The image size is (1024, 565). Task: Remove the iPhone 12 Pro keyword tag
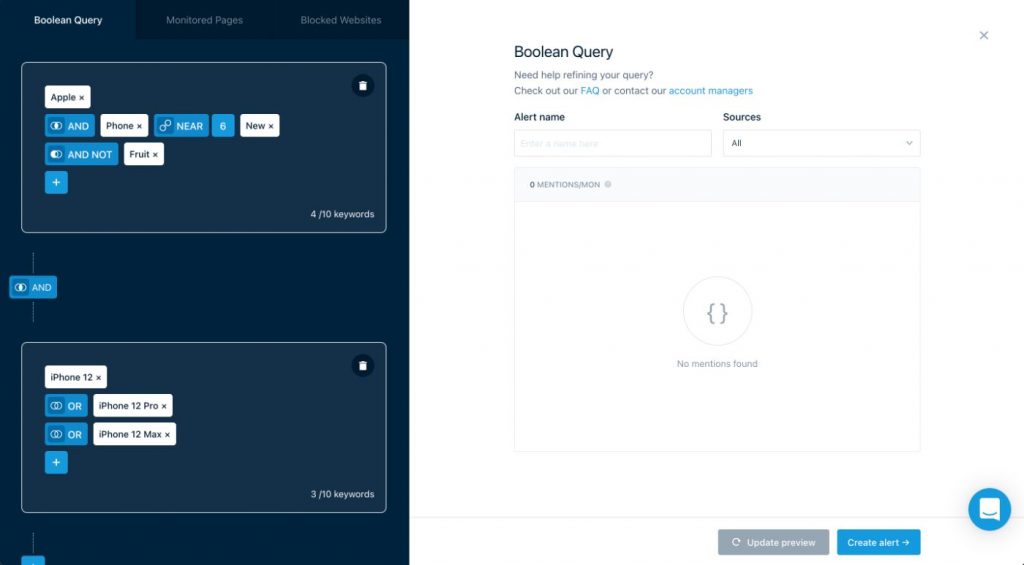click(x=164, y=406)
